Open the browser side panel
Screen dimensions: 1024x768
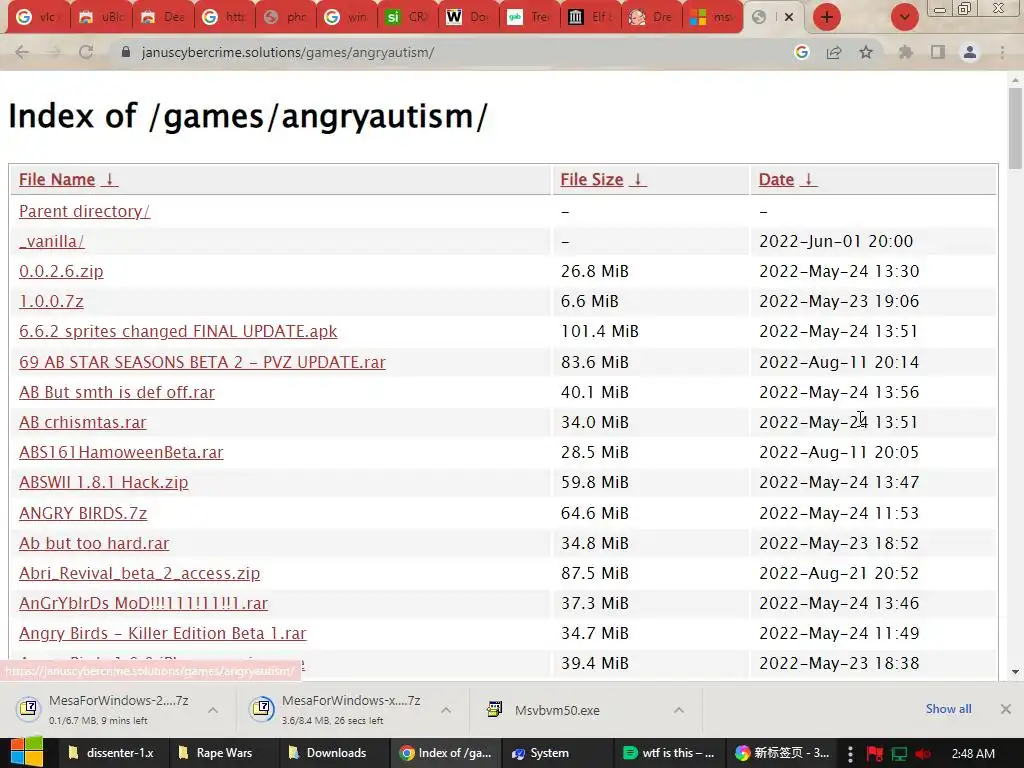click(x=937, y=52)
